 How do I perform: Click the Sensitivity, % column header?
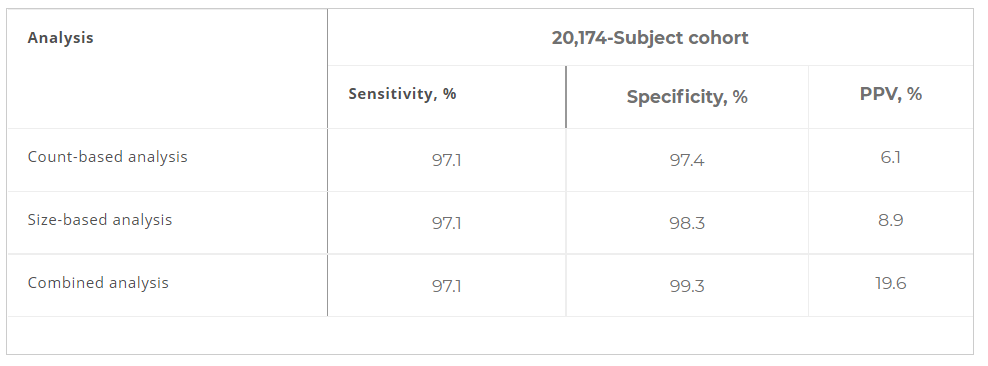point(402,94)
